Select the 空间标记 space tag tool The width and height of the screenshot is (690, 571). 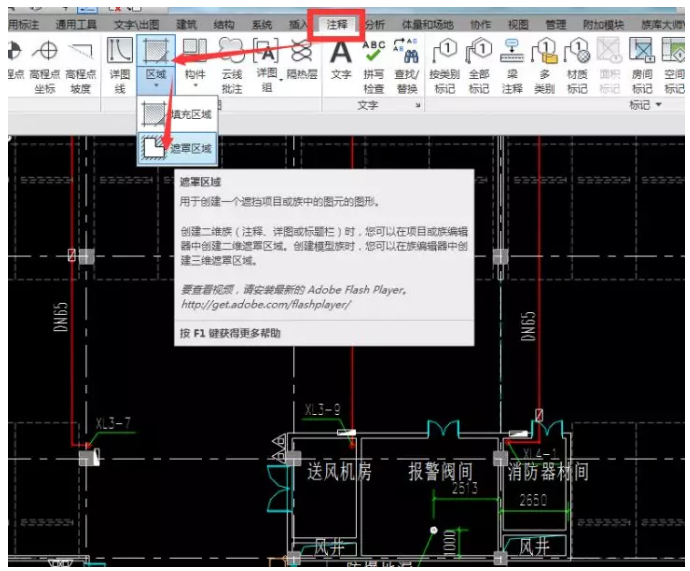coord(673,66)
